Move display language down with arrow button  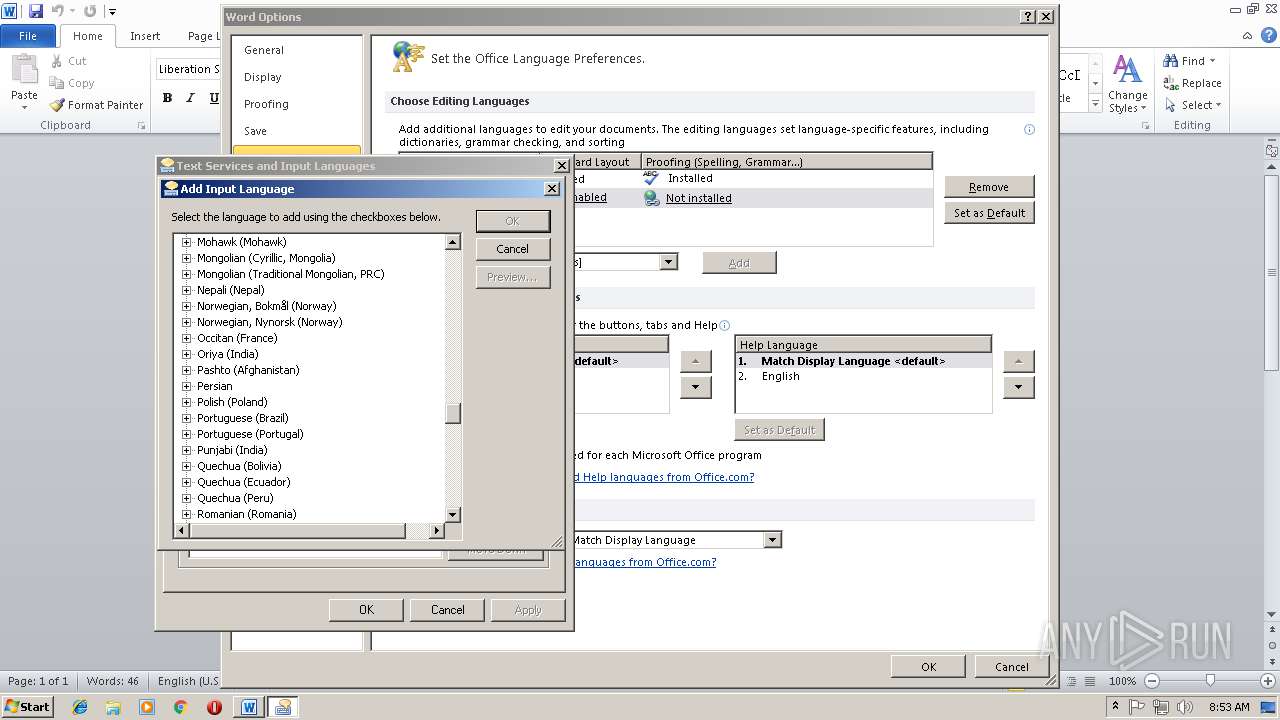click(695, 387)
